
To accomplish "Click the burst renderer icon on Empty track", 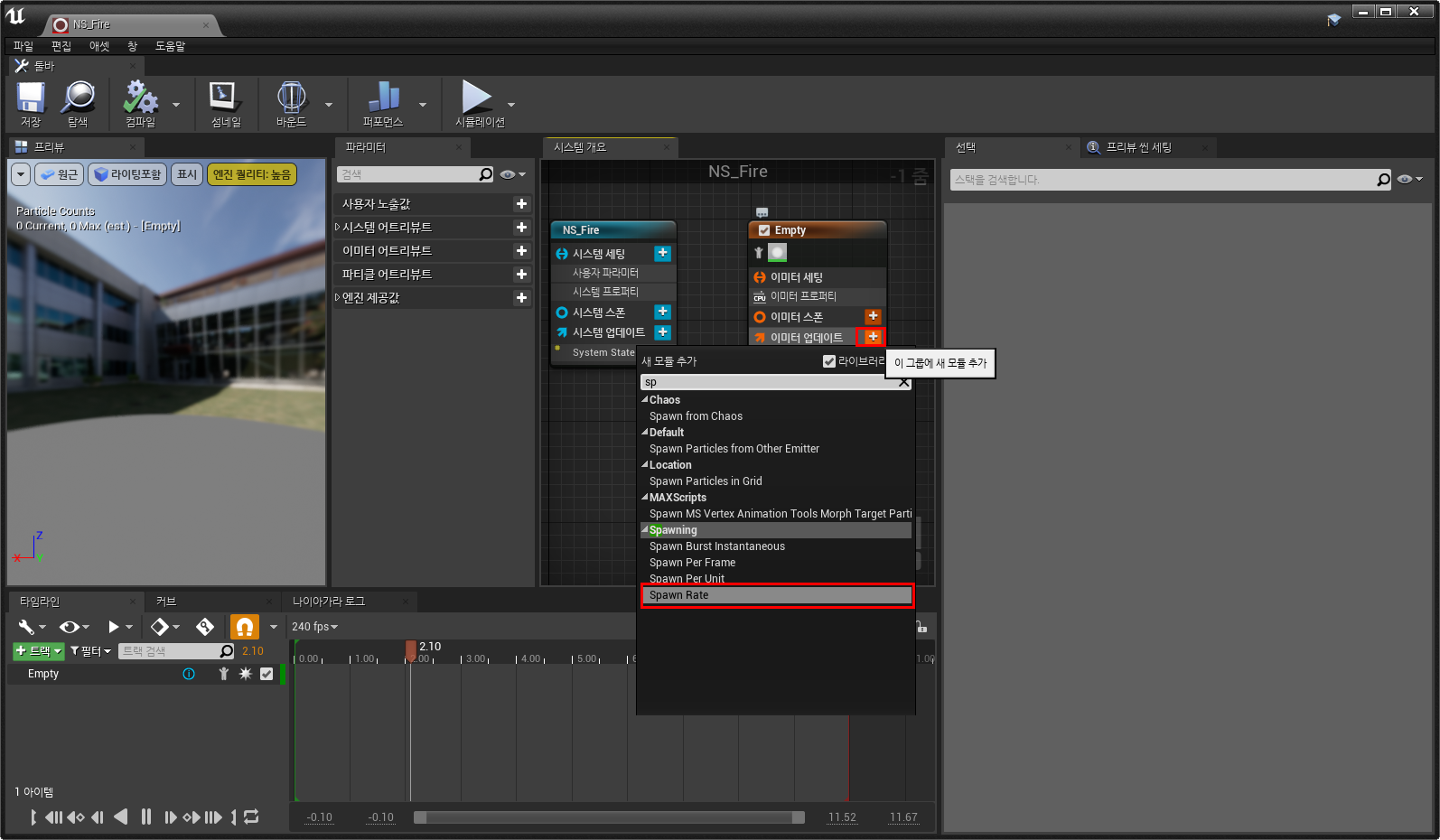I will tap(245, 674).
